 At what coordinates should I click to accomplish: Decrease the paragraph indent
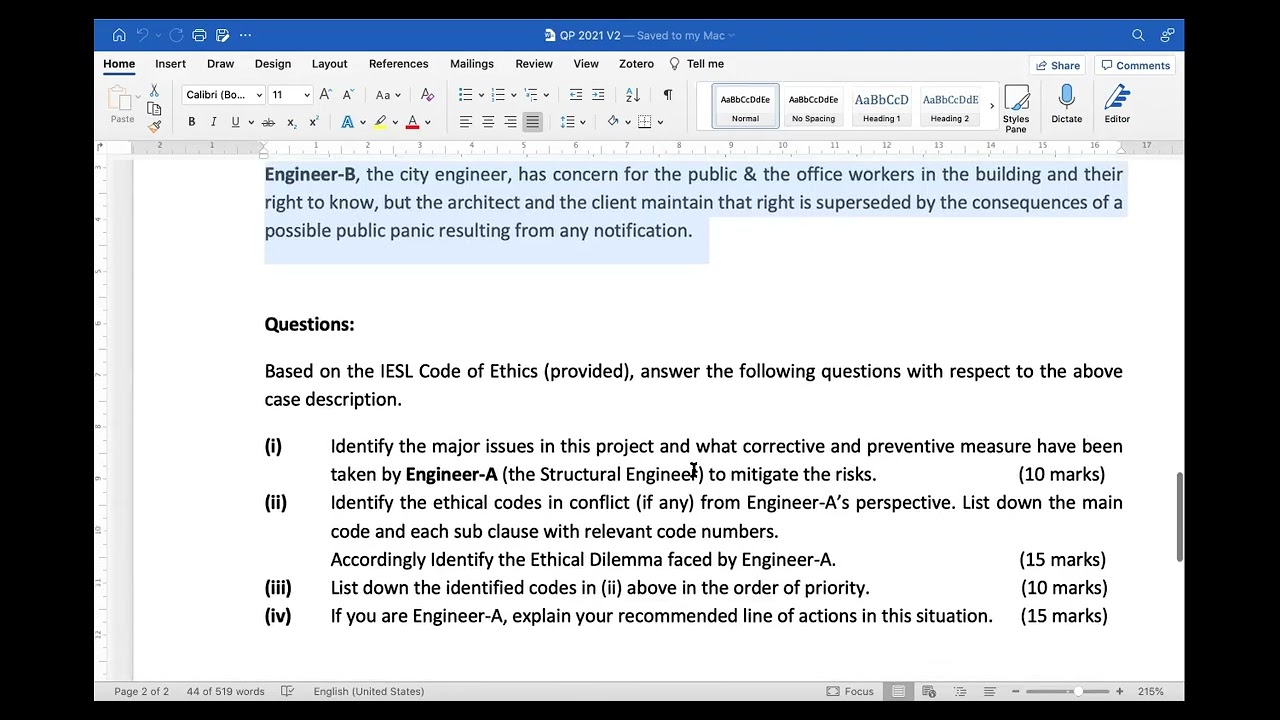pyautogui.click(x=576, y=94)
